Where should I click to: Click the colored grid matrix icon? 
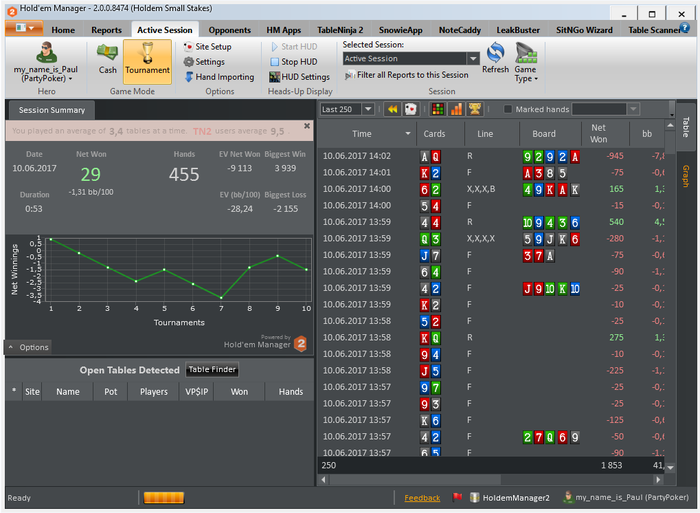point(438,109)
